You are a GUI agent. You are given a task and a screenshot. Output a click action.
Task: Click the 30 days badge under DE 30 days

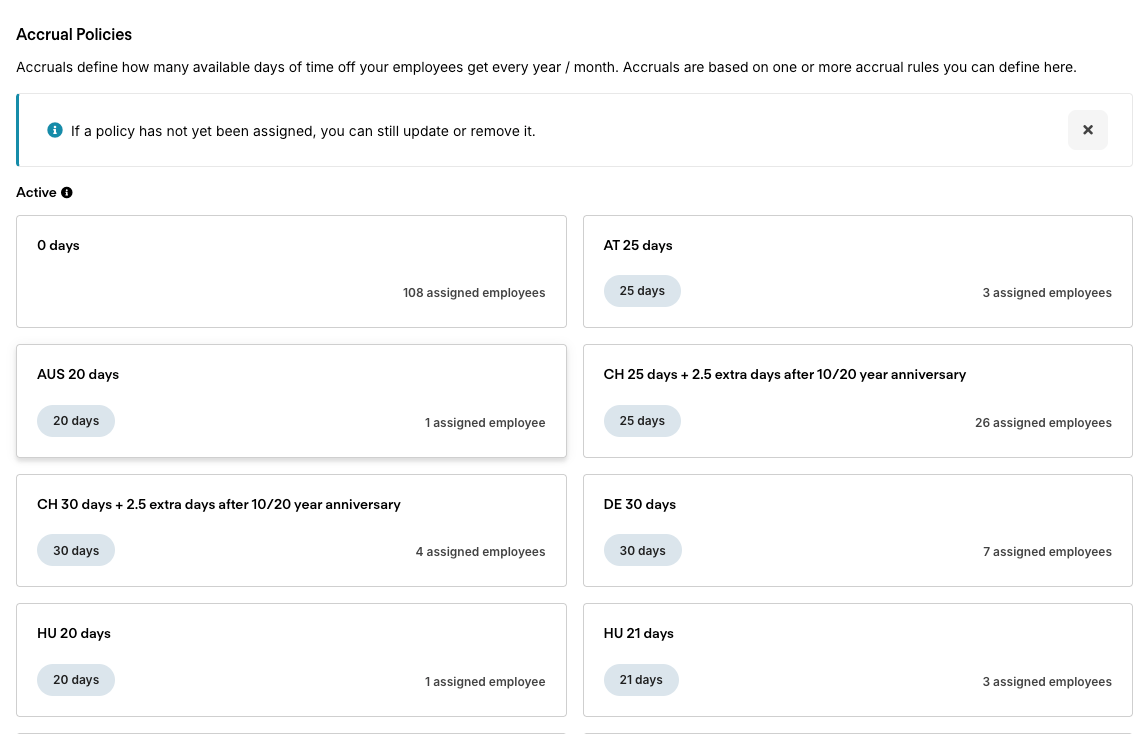[642, 550]
